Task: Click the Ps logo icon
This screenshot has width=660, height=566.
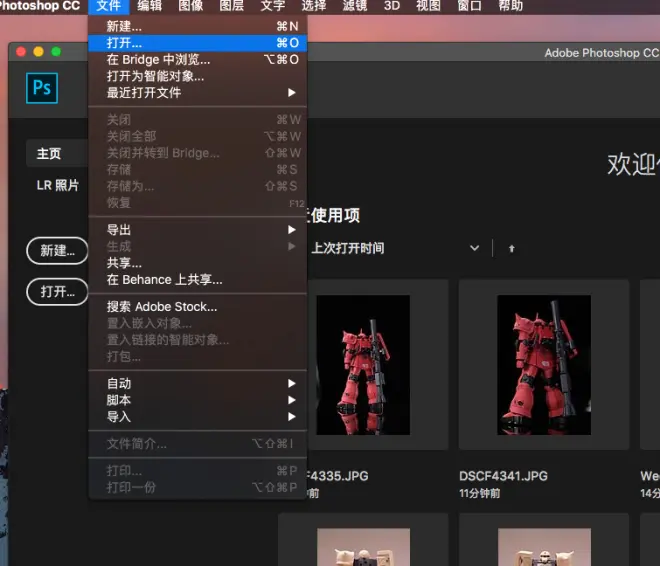Action: tap(42, 88)
